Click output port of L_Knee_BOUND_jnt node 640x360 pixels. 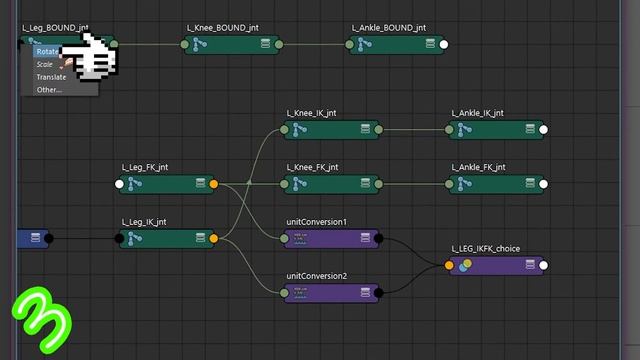[x=279, y=44]
